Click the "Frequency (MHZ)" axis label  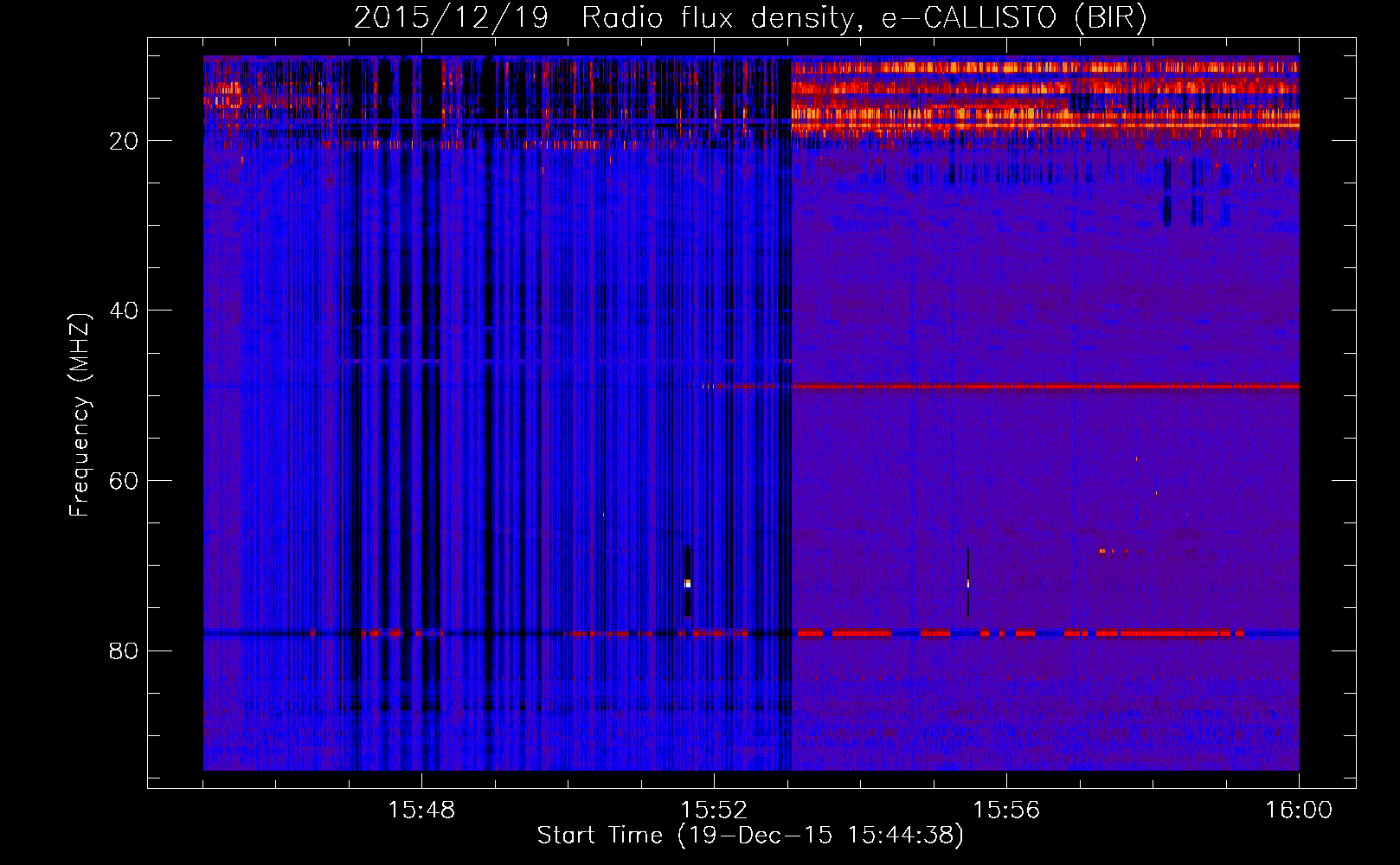point(80,415)
